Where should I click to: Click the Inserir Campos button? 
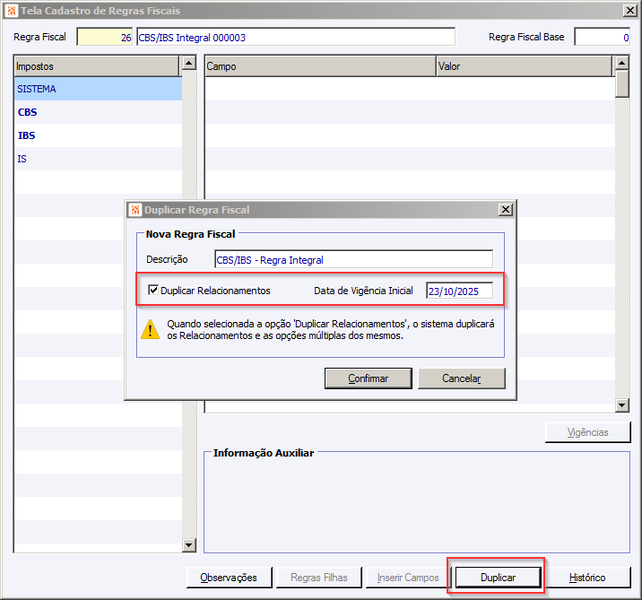(x=408, y=577)
